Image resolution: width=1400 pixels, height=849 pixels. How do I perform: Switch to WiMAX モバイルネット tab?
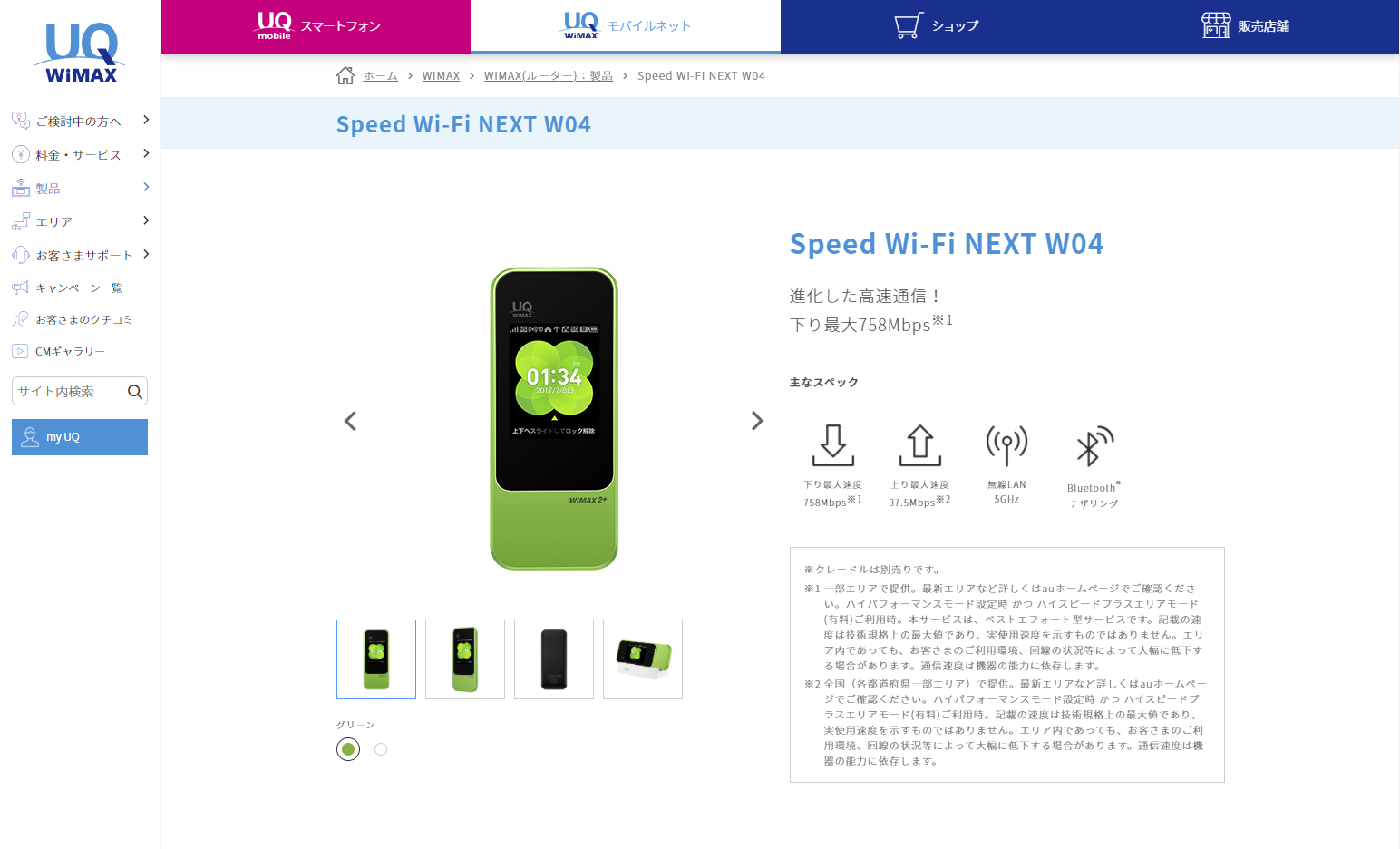click(626, 26)
